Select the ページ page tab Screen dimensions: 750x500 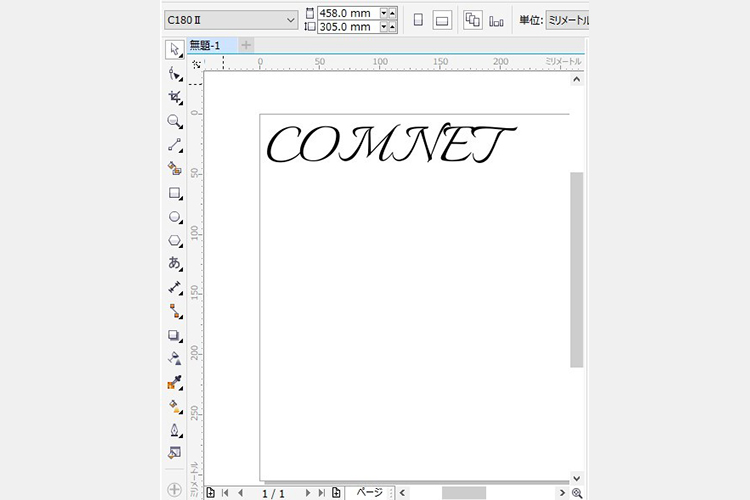coord(369,493)
